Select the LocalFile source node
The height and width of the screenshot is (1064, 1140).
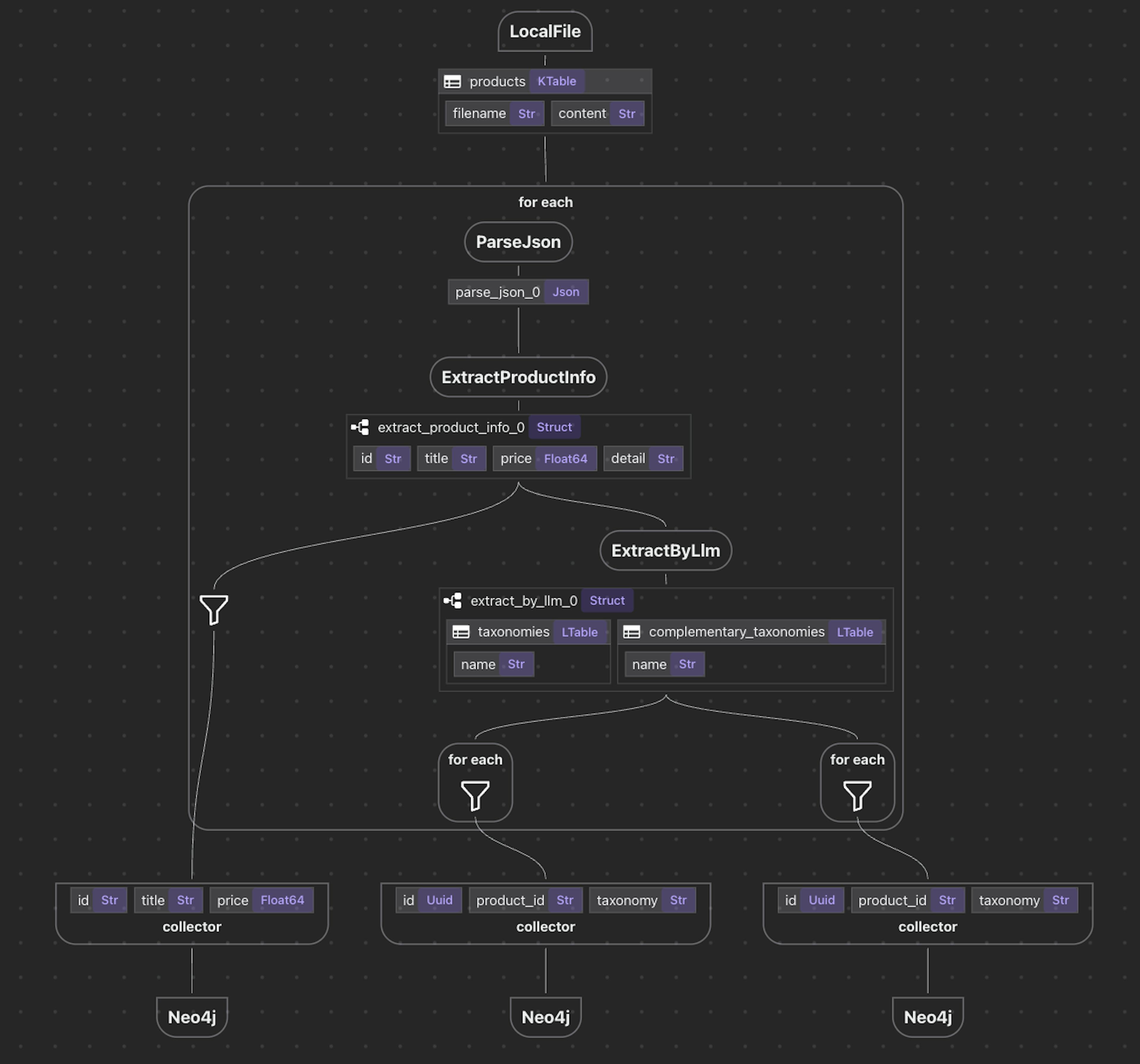[x=545, y=31]
